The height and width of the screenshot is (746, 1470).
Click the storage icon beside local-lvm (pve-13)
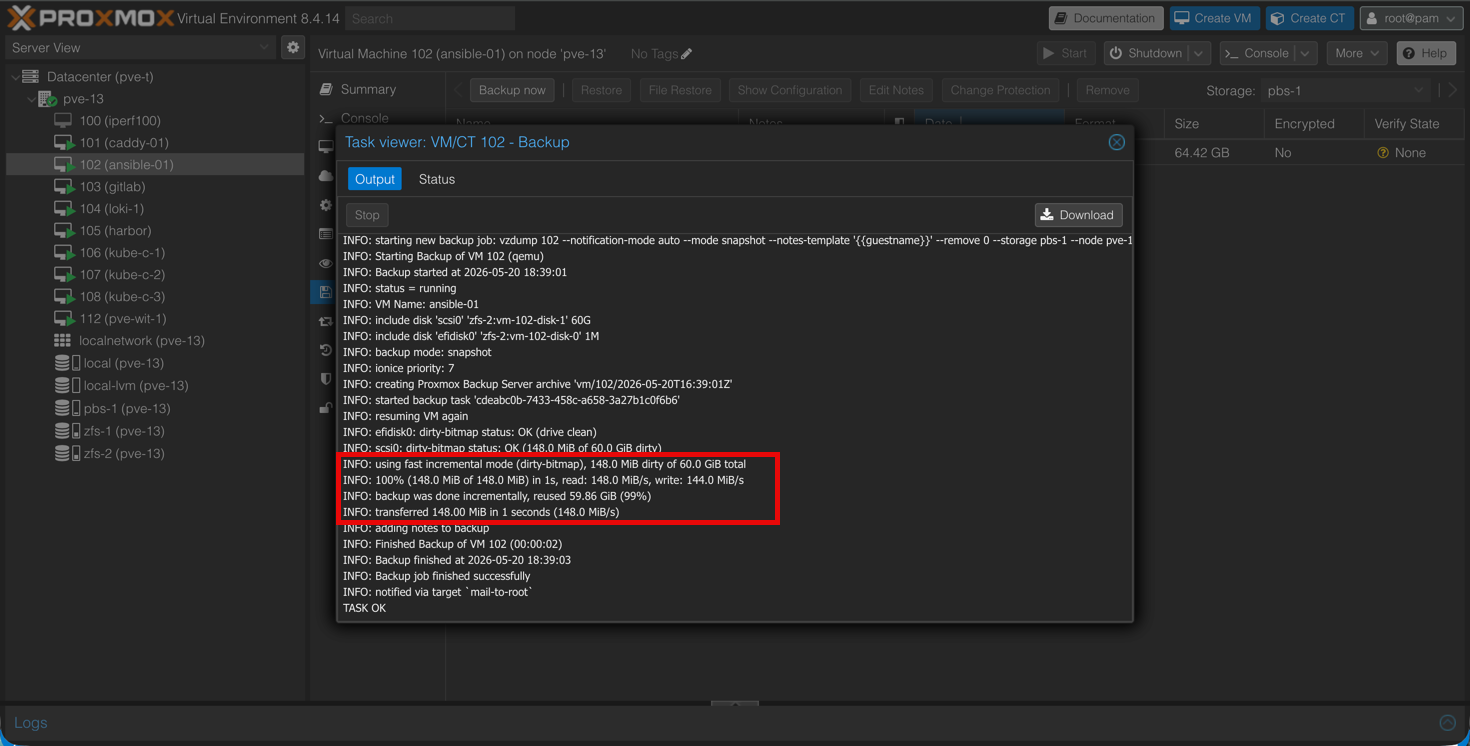coord(67,386)
